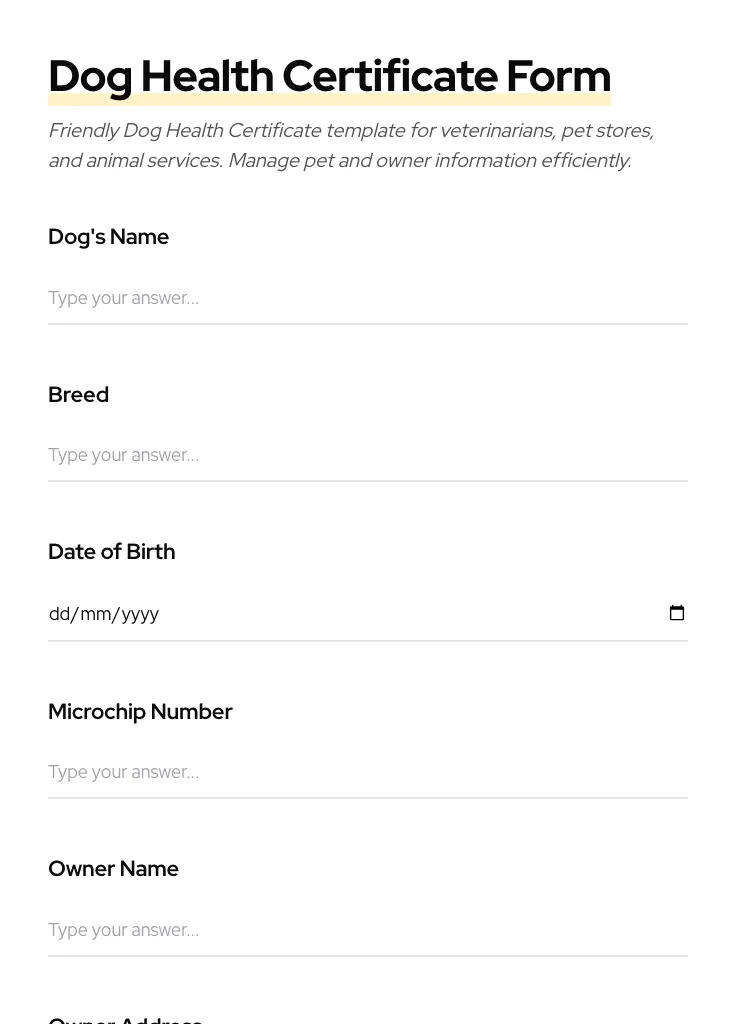
Task: Click the Dog Health Certificate Form title
Action: 329,75
